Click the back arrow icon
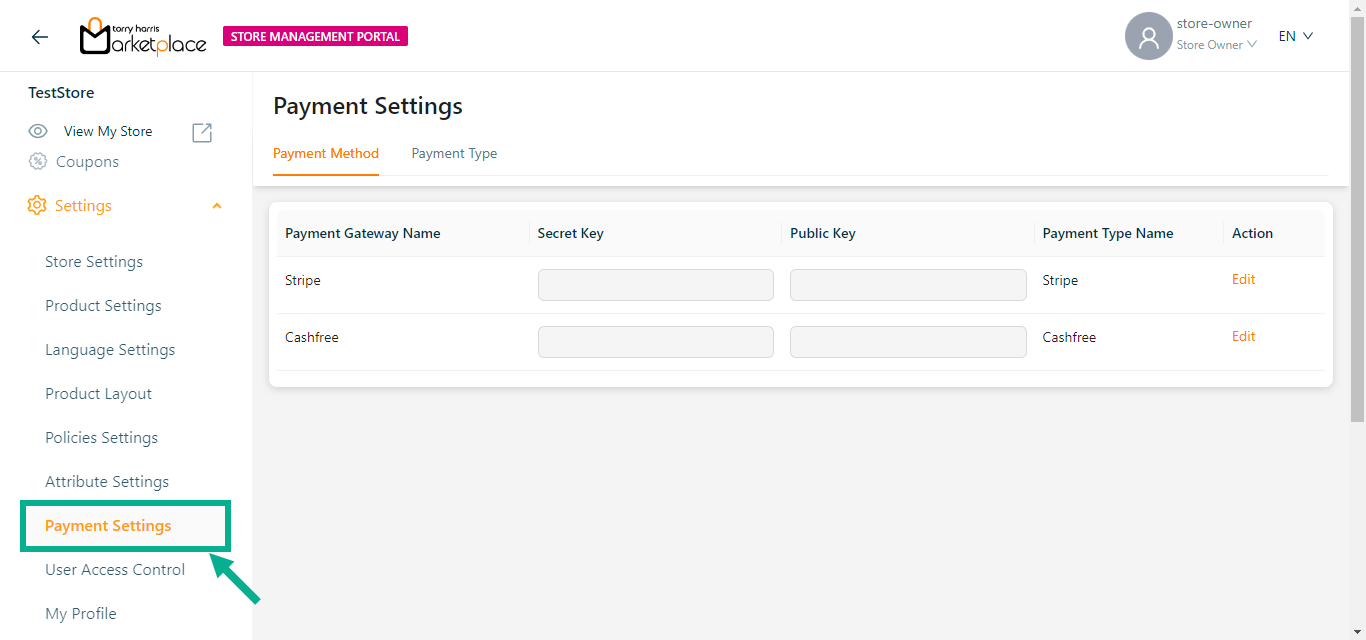Screen dimensions: 1366x640 click(x=40, y=37)
